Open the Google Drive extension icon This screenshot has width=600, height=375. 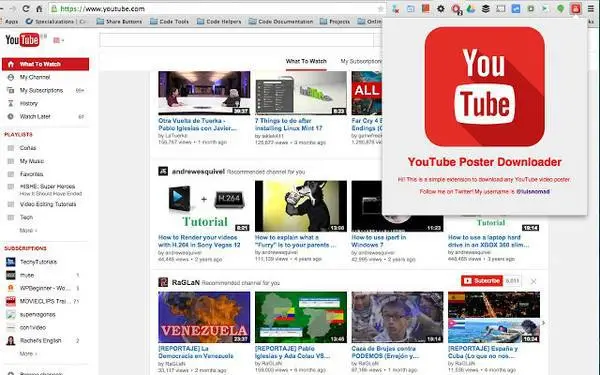pyautogui.click(x=471, y=8)
